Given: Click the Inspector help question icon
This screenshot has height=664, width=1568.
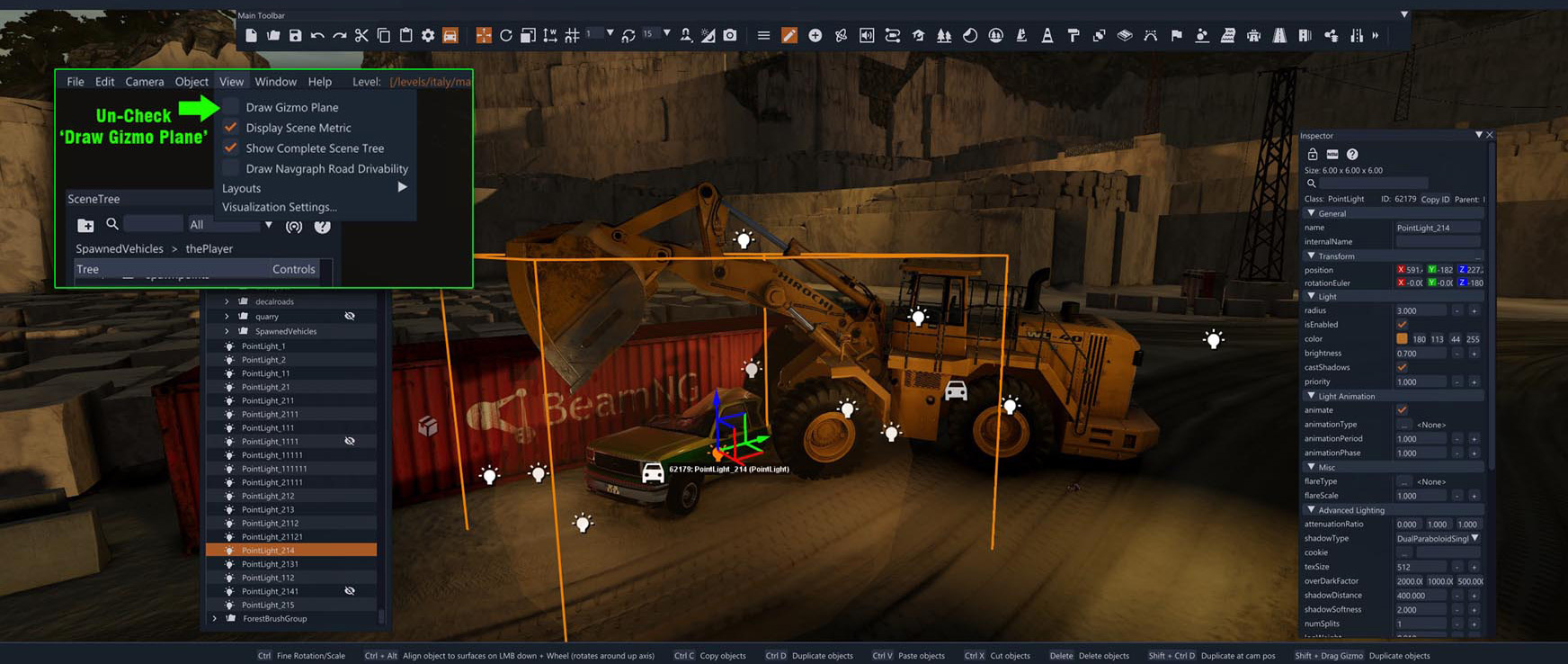Looking at the screenshot, I should click(1352, 155).
